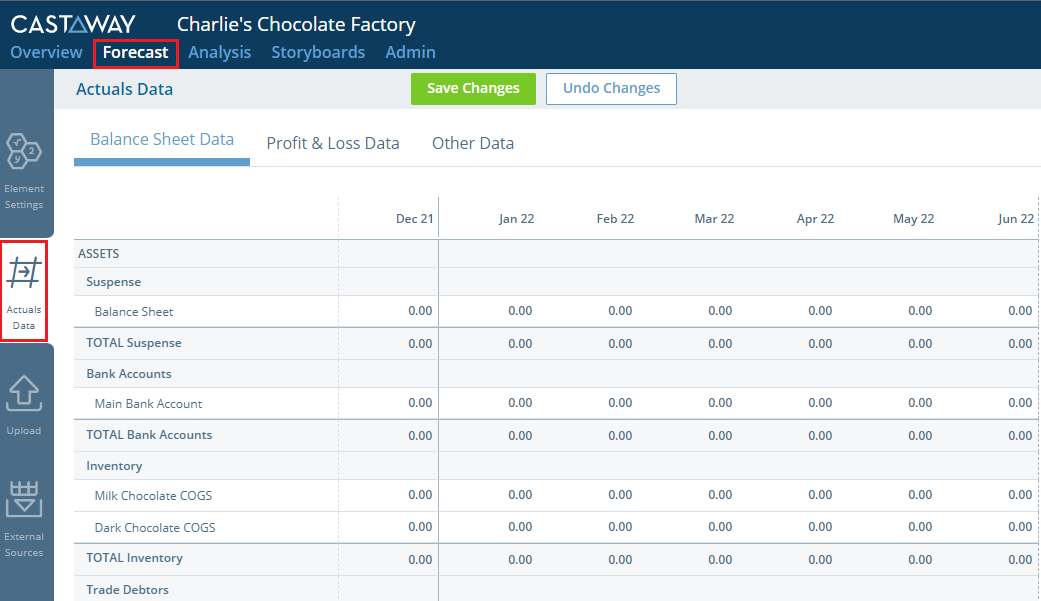
Task: Select the Jan 22 column header
Action: pyautogui.click(x=516, y=218)
